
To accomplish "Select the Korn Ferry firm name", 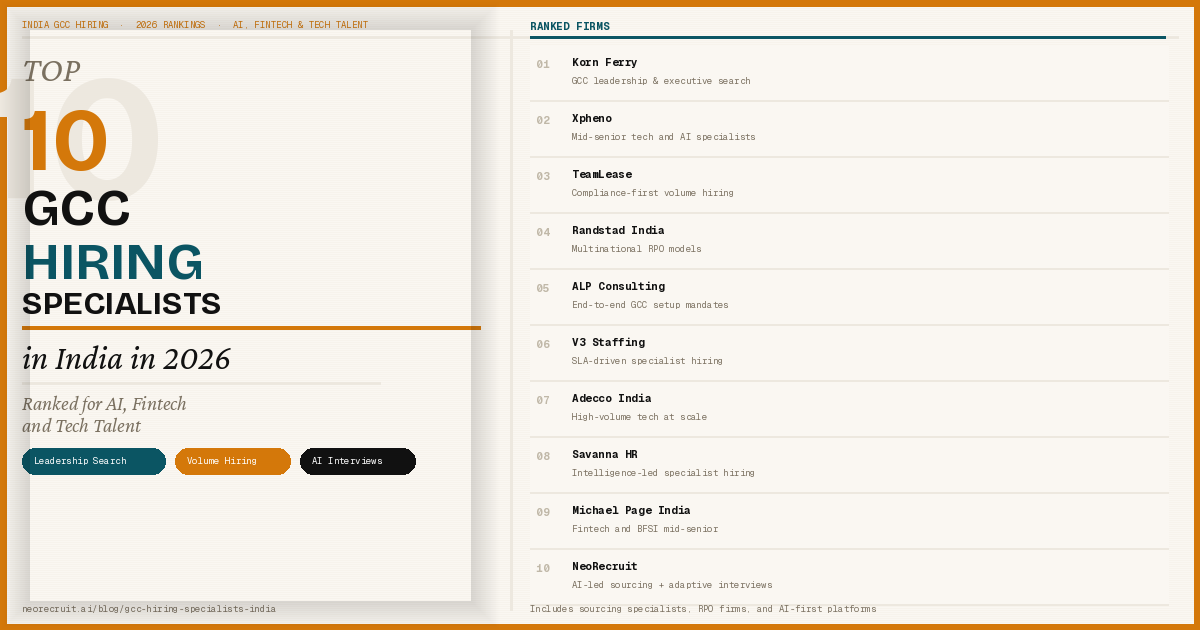I will pos(604,63).
